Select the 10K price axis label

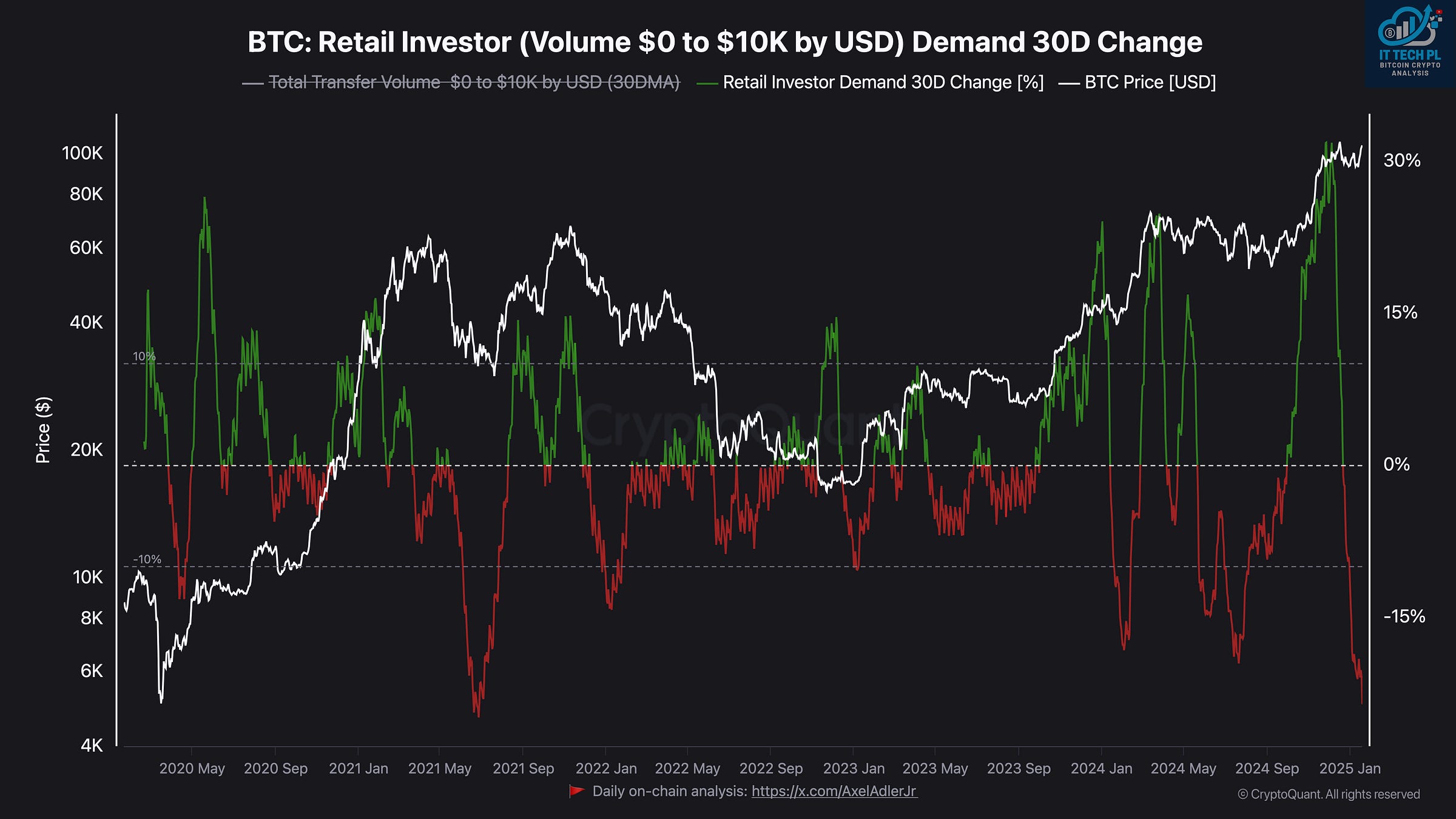(88, 577)
